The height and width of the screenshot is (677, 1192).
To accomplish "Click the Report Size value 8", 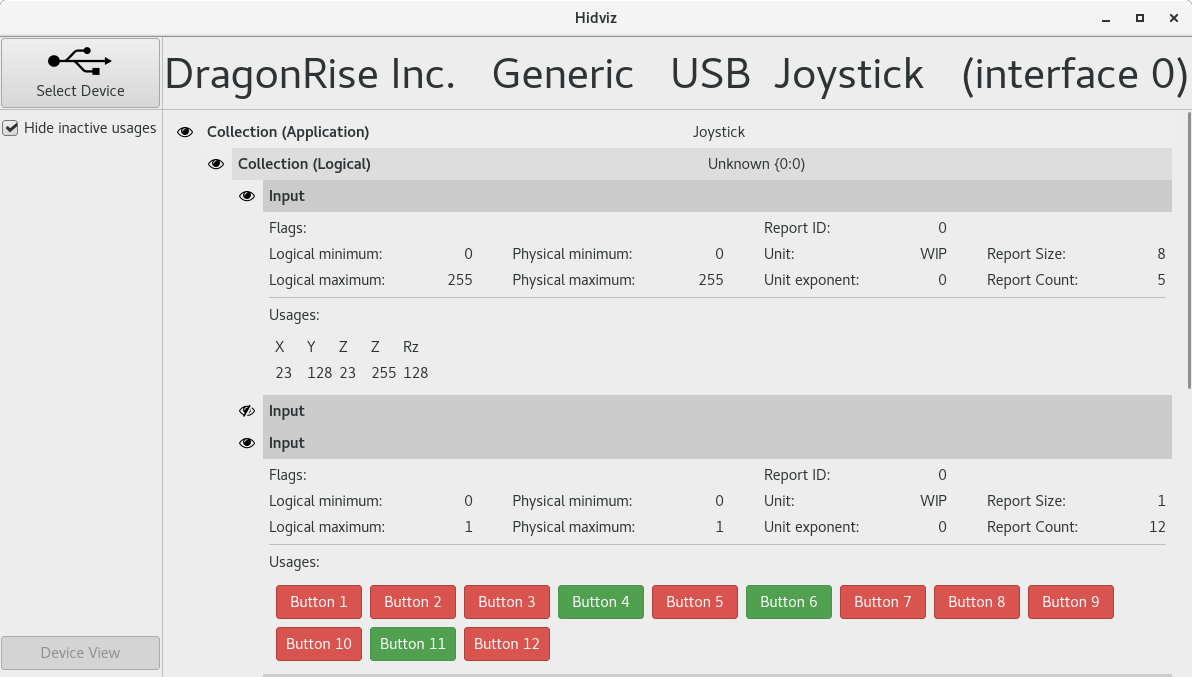I will click(1161, 254).
